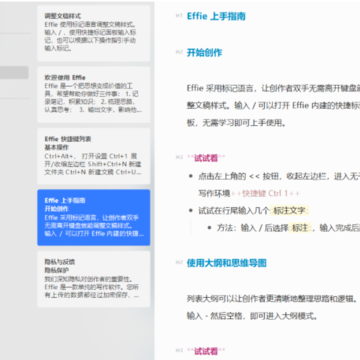The image size is (360, 360).
Task: Click the H2 marker beside 开始创作
Action: click(x=179, y=52)
